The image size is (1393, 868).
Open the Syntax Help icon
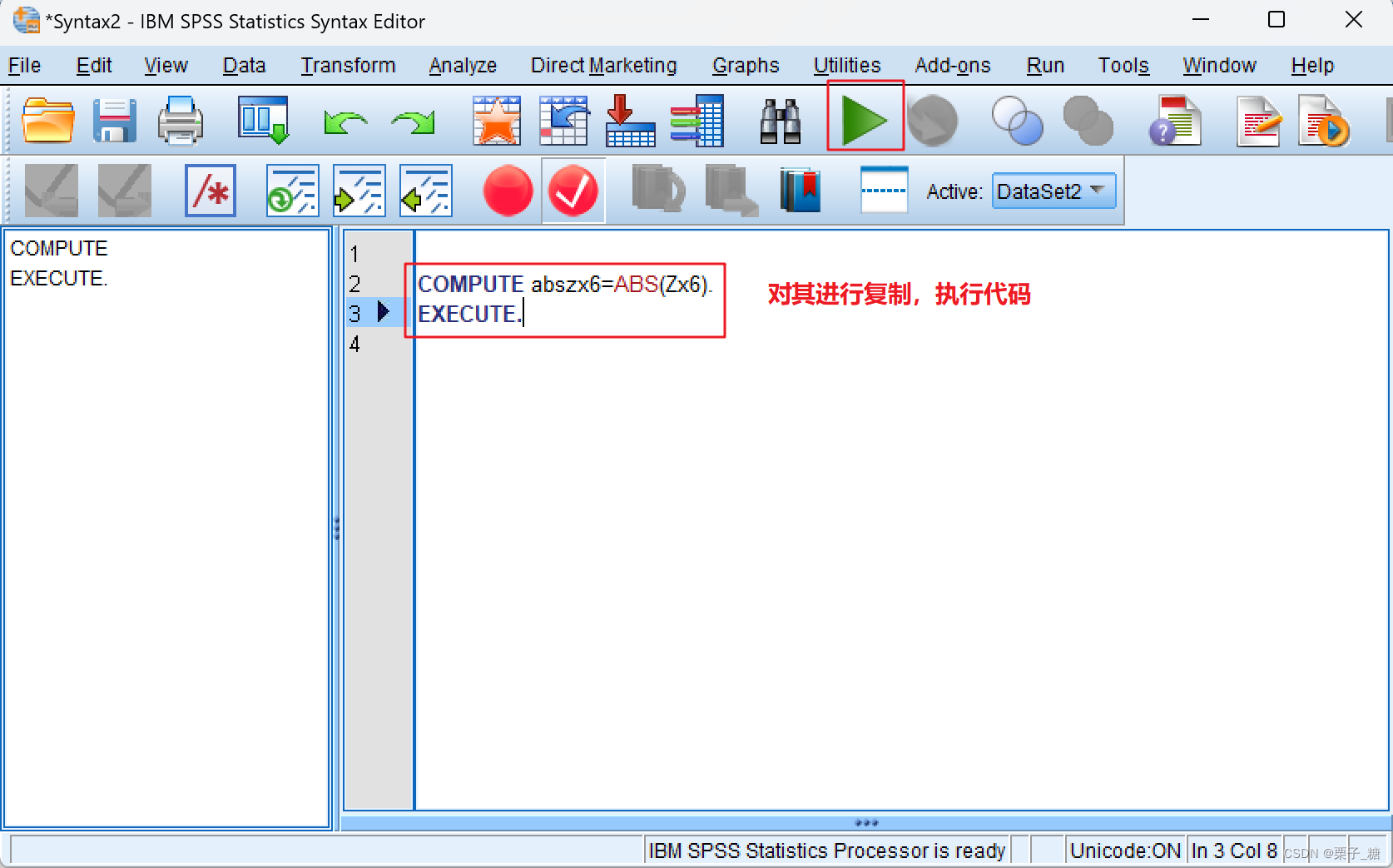pos(1174,121)
